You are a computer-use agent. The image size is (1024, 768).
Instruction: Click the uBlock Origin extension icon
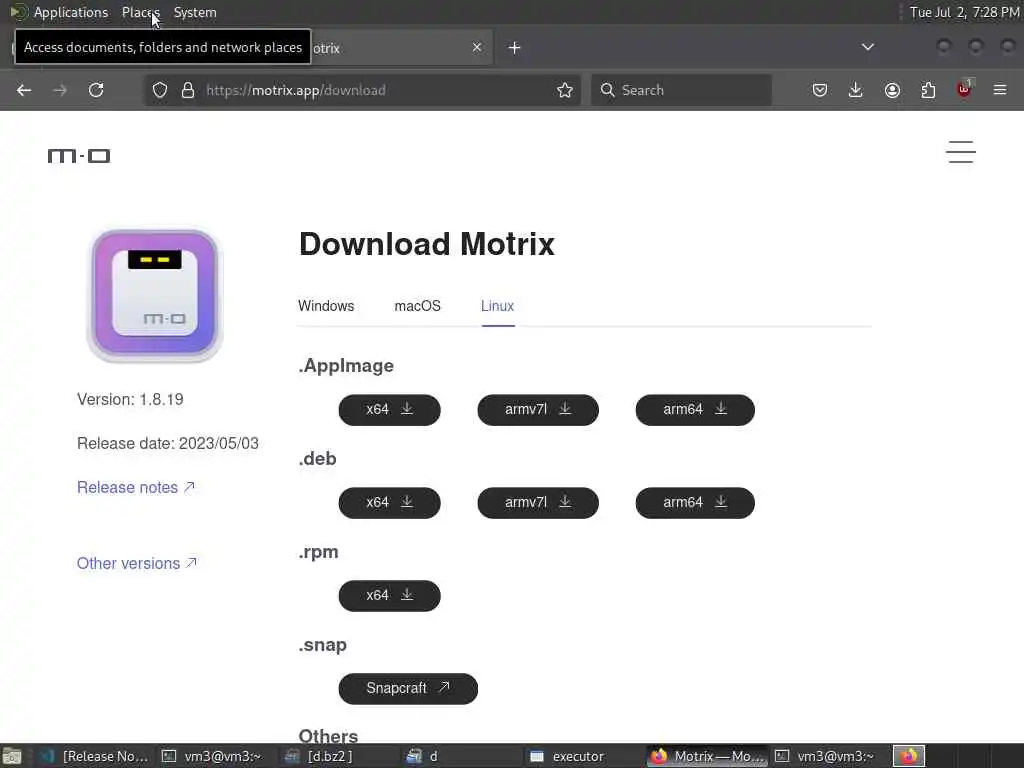pos(964,89)
